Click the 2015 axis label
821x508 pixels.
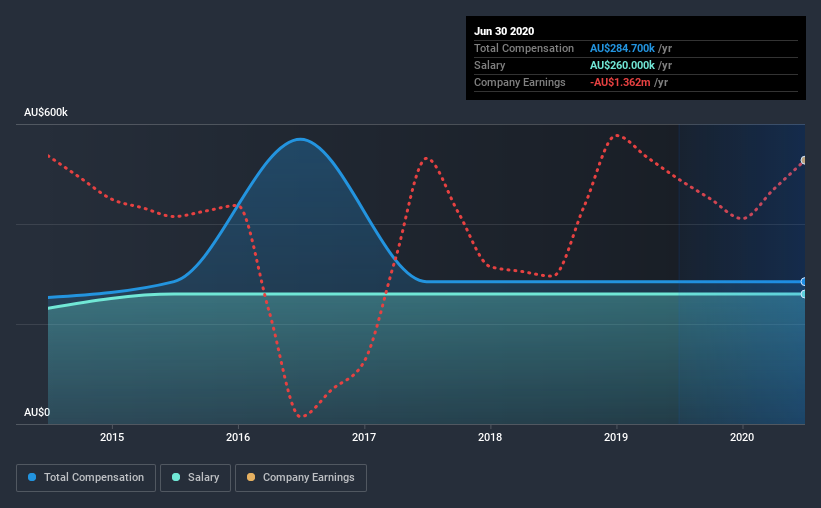click(x=112, y=437)
